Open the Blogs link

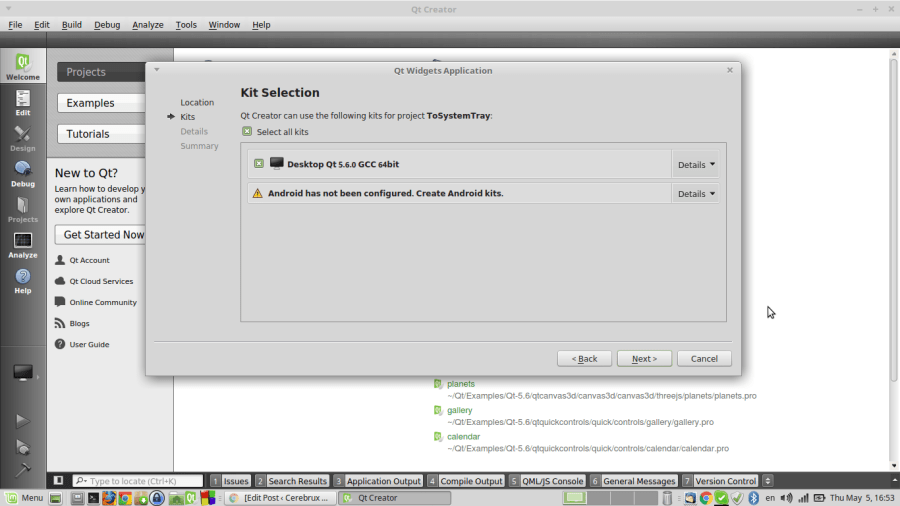pyautogui.click(x=79, y=324)
